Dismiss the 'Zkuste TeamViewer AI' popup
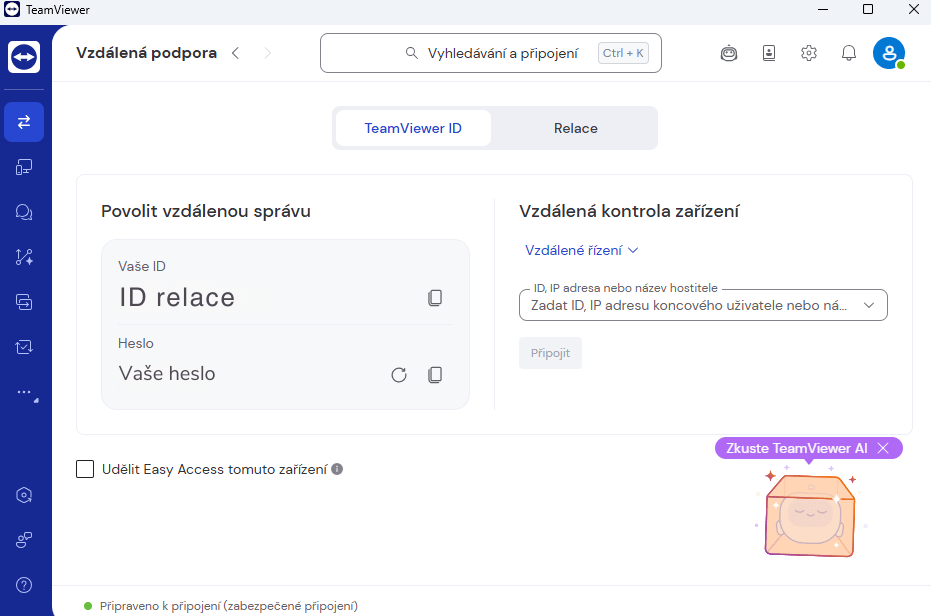The height and width of the screenshot is (616, 931). coord(884,448)
